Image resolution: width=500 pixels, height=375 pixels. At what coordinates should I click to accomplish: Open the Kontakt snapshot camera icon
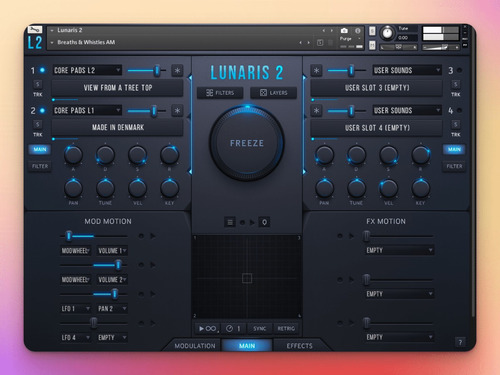point(344,31)
